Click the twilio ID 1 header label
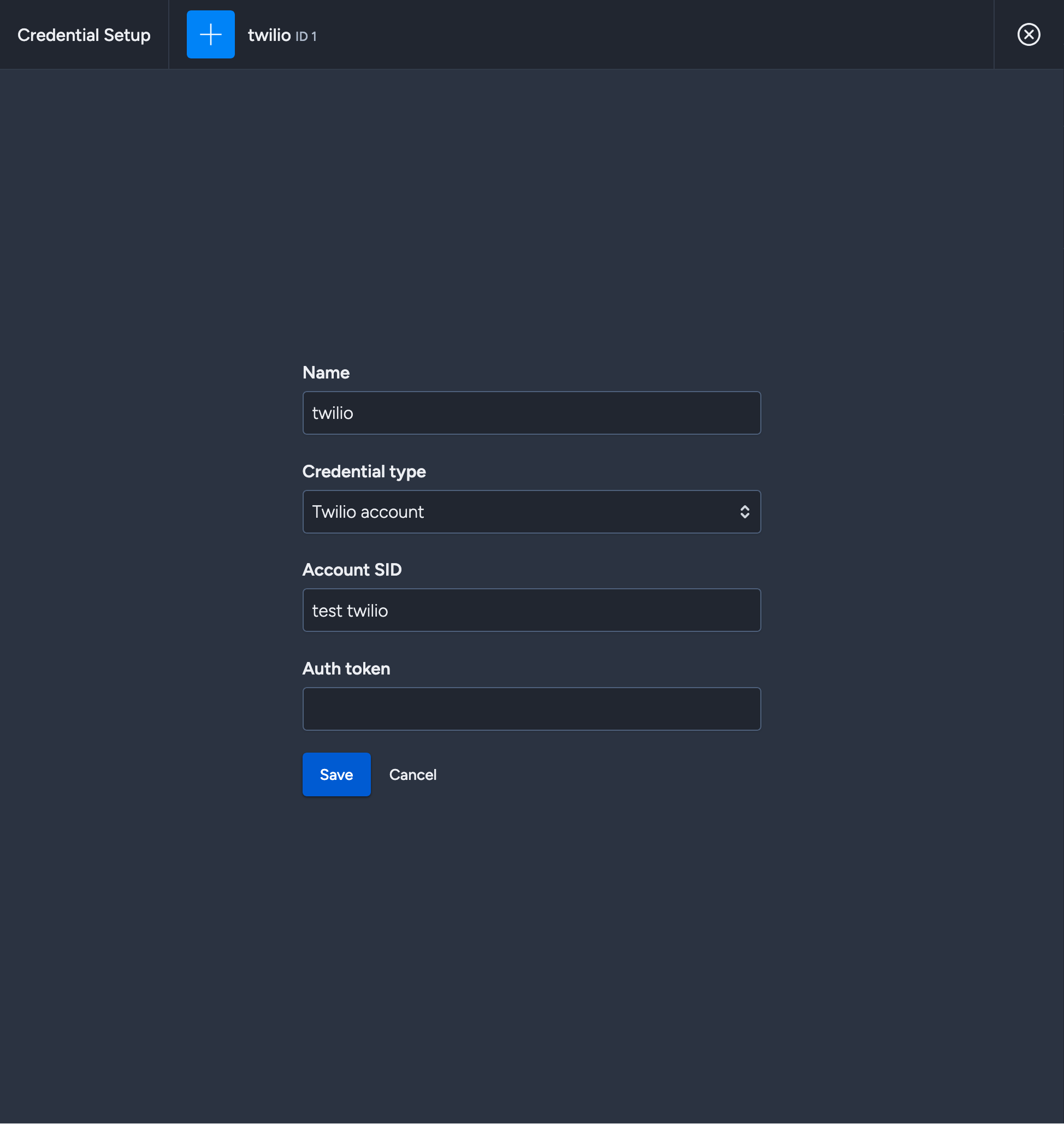 click(x=282, y=35)
